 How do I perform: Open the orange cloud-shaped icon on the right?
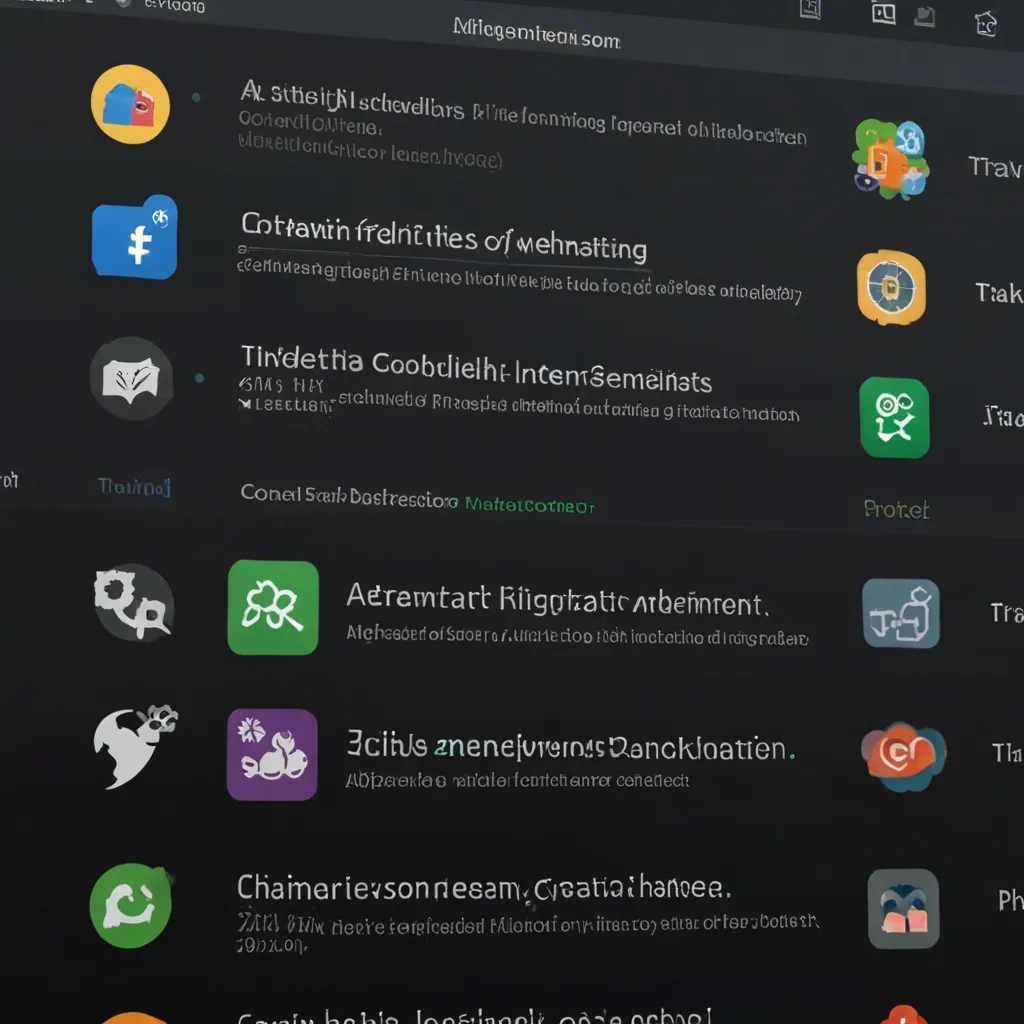[x=903, y=755]
